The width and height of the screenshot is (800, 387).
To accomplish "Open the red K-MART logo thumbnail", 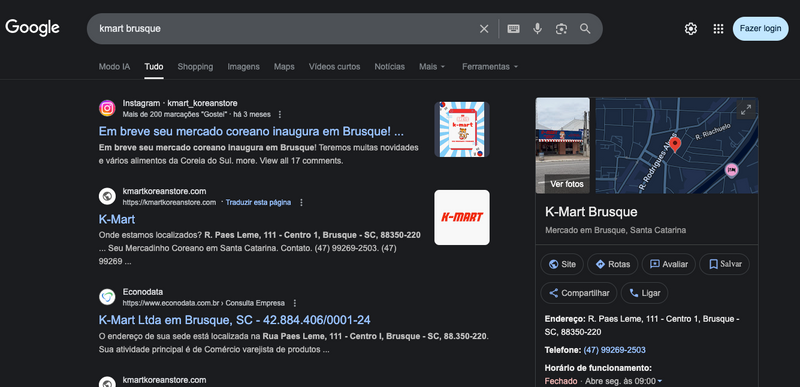I will point(462,217).
